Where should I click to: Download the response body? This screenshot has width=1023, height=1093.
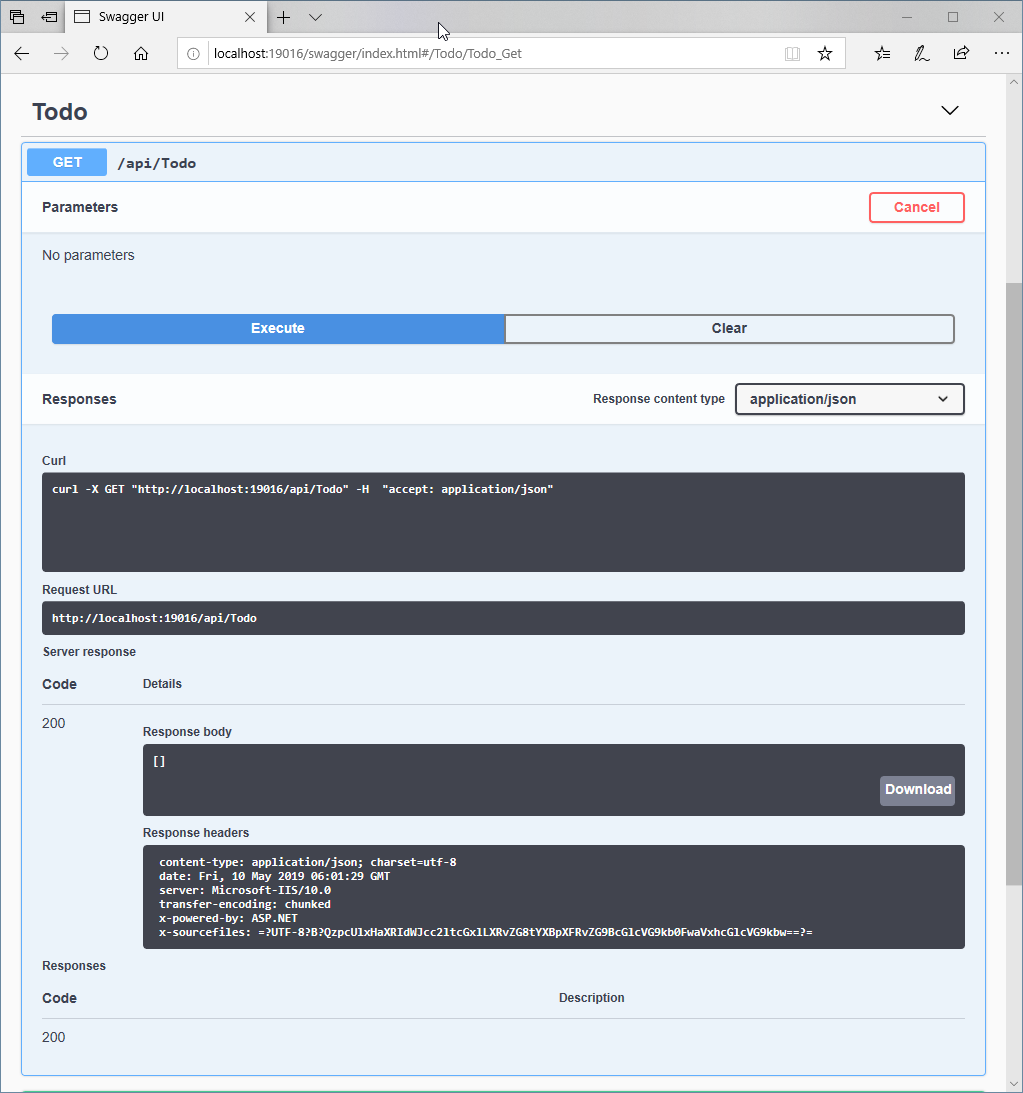point(917,790)
